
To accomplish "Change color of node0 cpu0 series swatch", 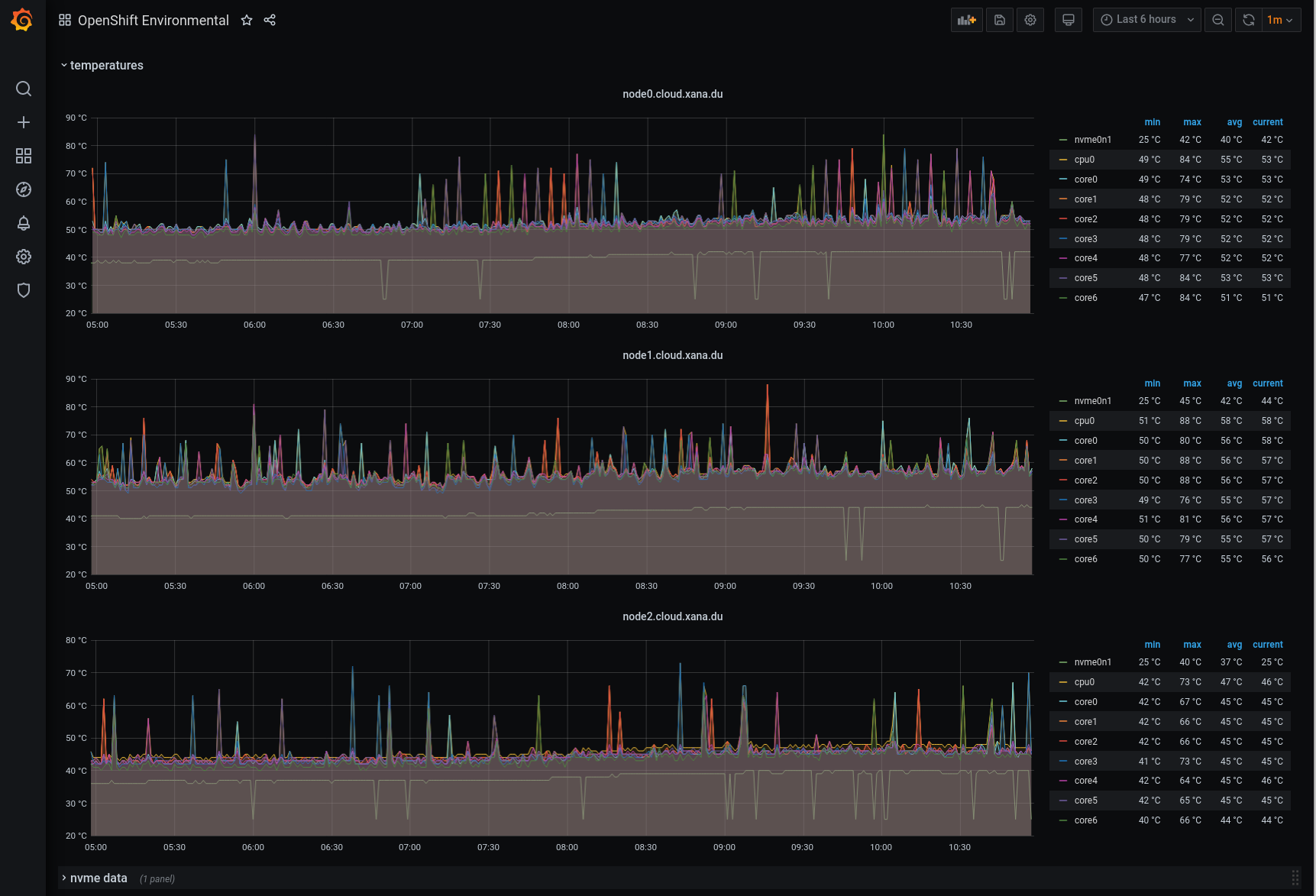I will pos(1063,160).
